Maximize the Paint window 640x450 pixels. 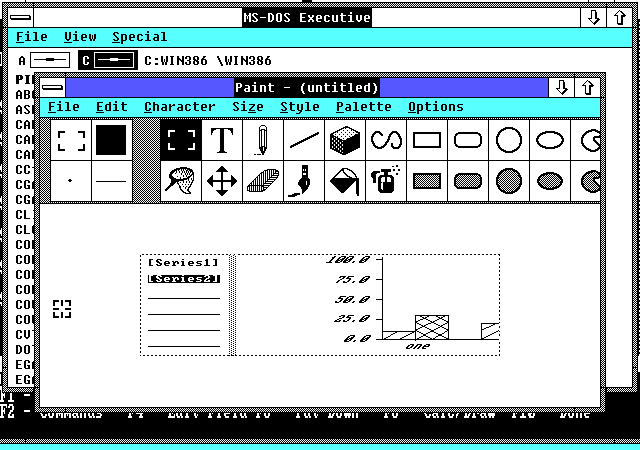(588, 87)
